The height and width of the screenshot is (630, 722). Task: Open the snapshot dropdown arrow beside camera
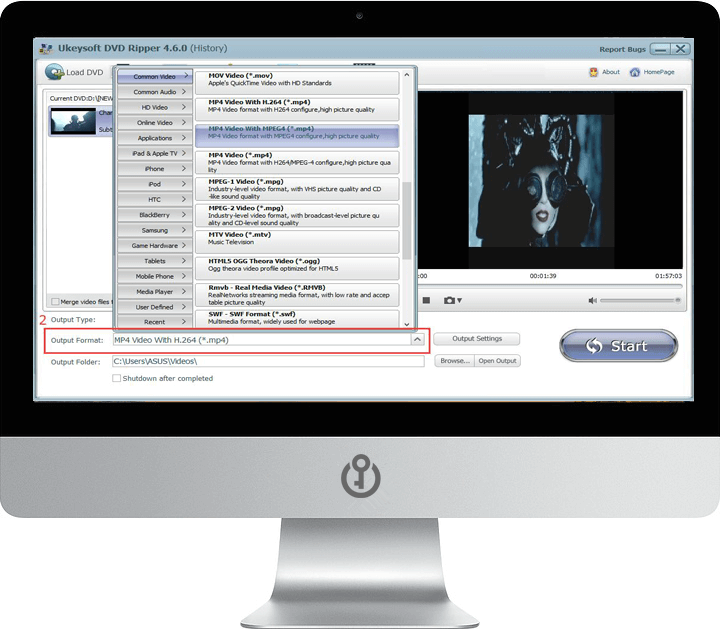(459, 300)
